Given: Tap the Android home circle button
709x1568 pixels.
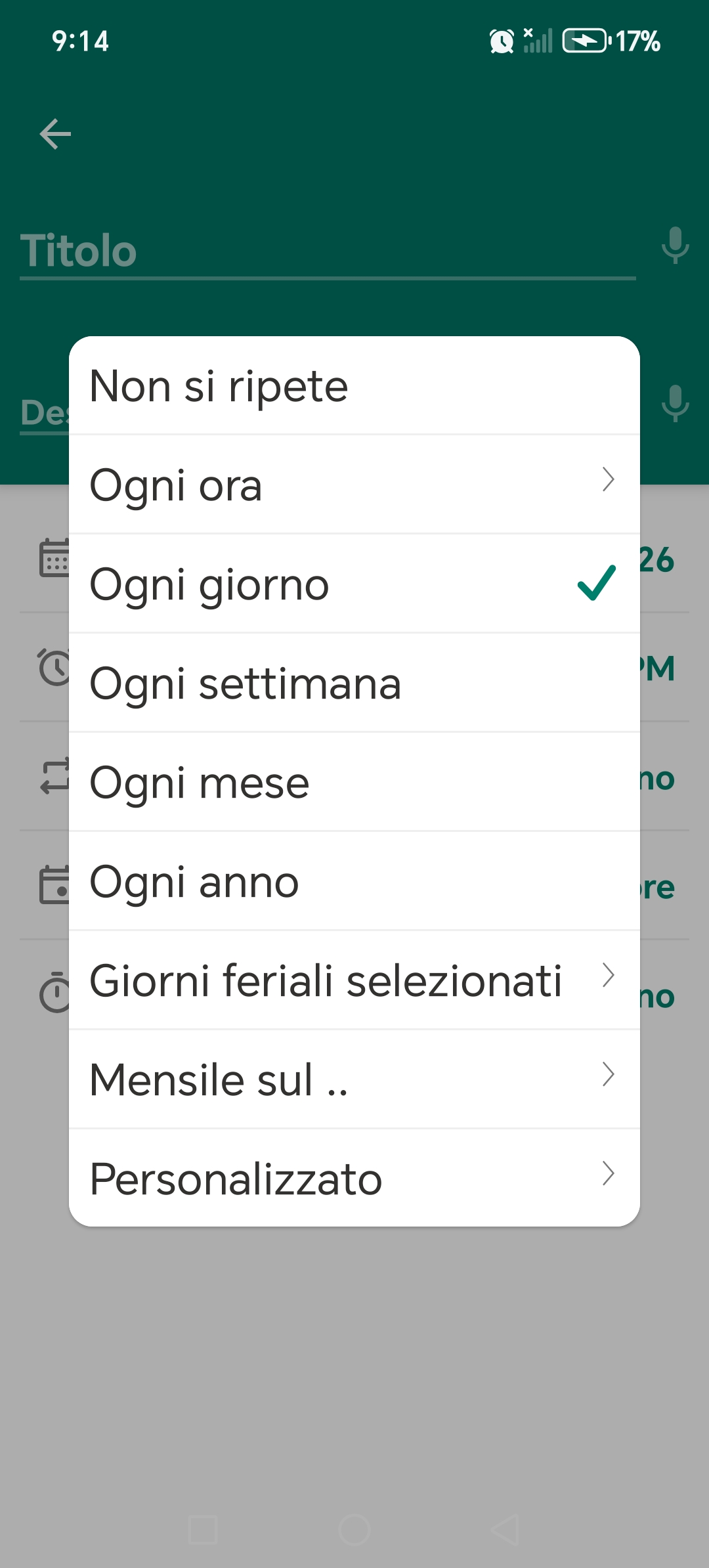Looking at the screenshot, I should (354, 1530).
